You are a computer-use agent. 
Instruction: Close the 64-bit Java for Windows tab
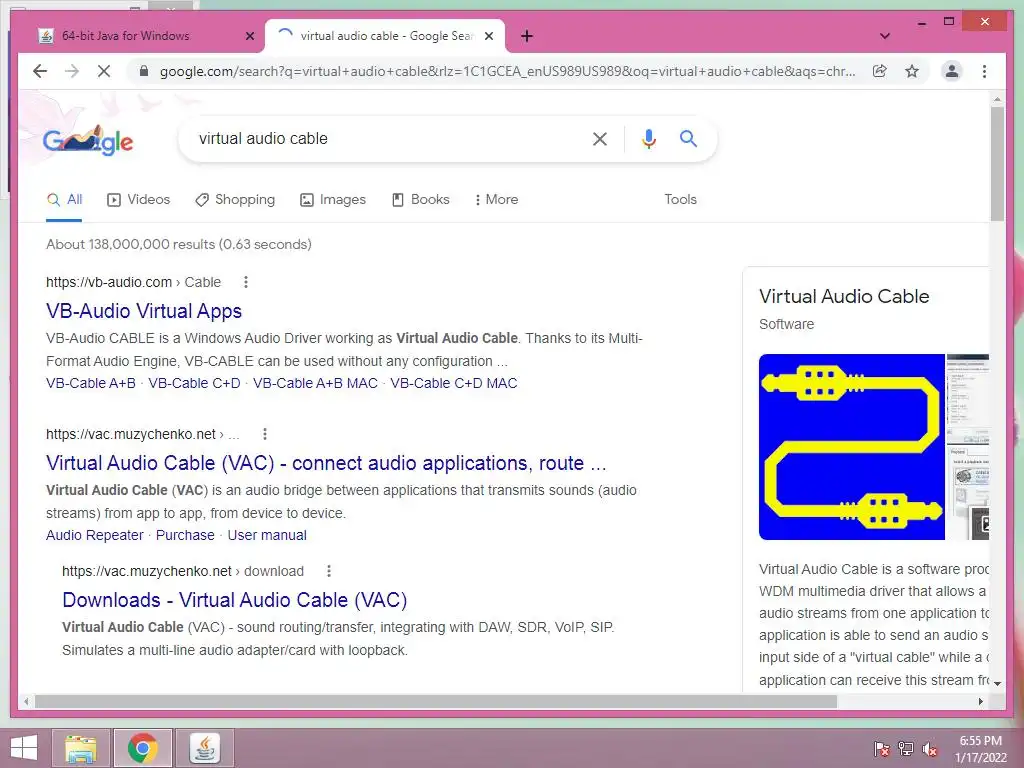(249, 36)
